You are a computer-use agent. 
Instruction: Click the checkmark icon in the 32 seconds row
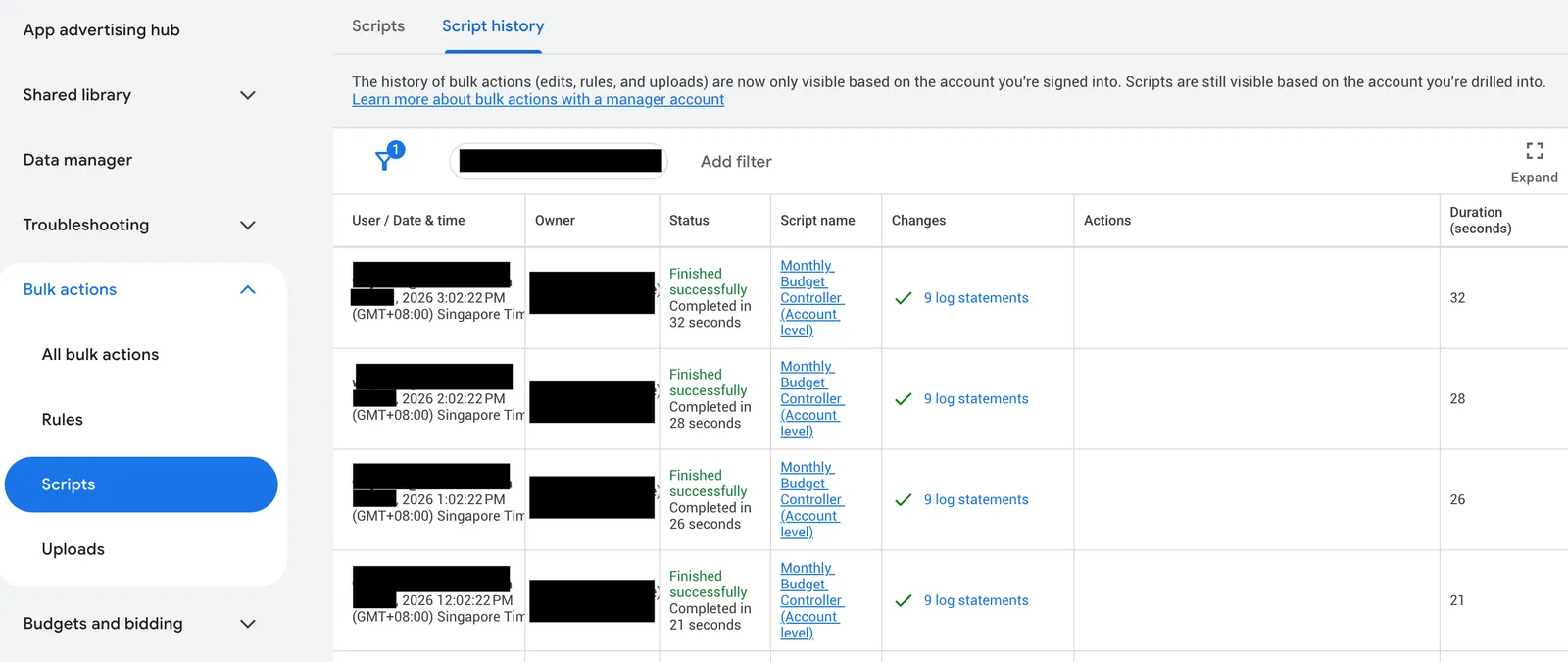coord(904,298)
